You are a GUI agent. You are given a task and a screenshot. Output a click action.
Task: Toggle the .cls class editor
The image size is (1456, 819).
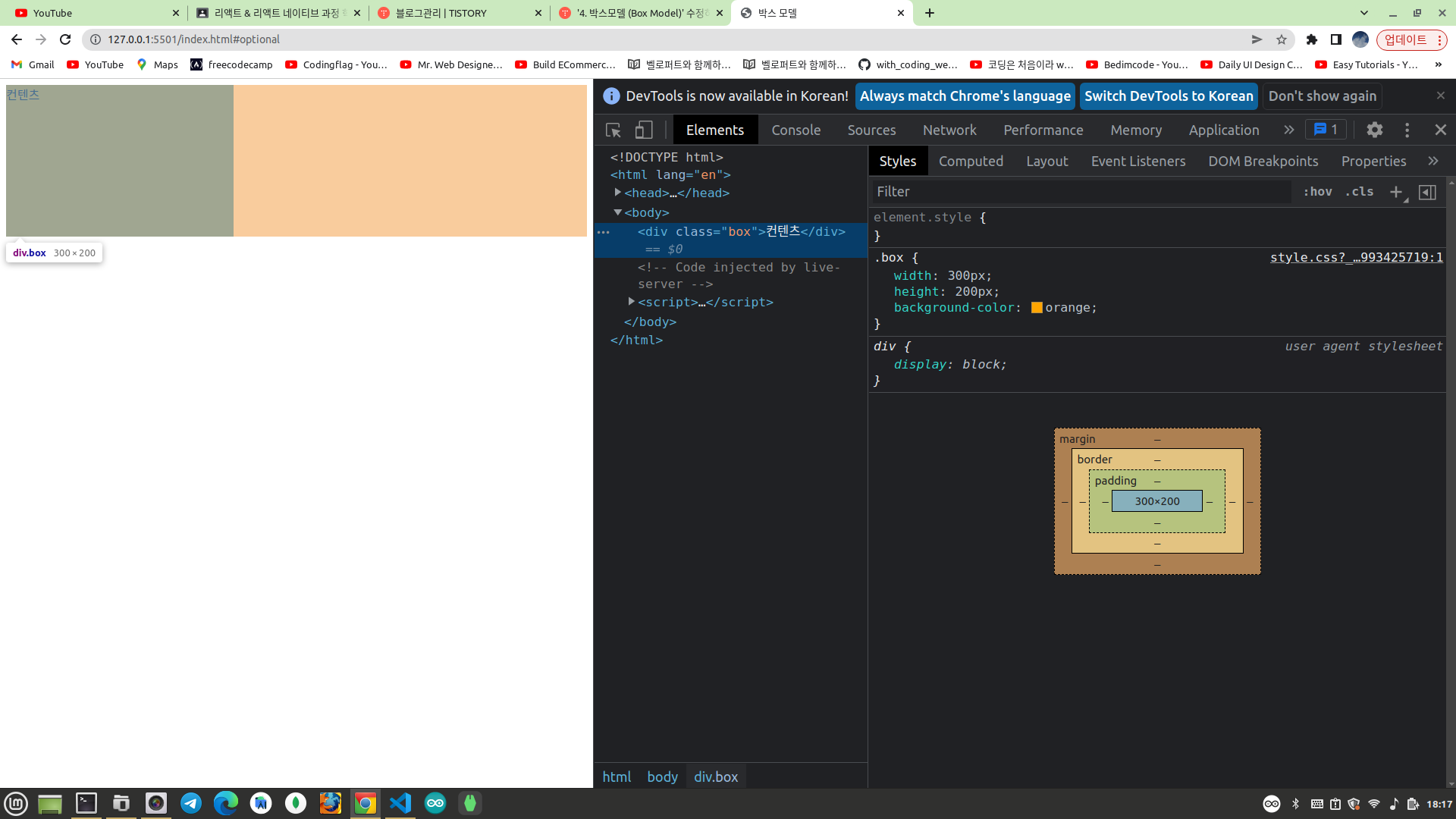click(1359, 192)
